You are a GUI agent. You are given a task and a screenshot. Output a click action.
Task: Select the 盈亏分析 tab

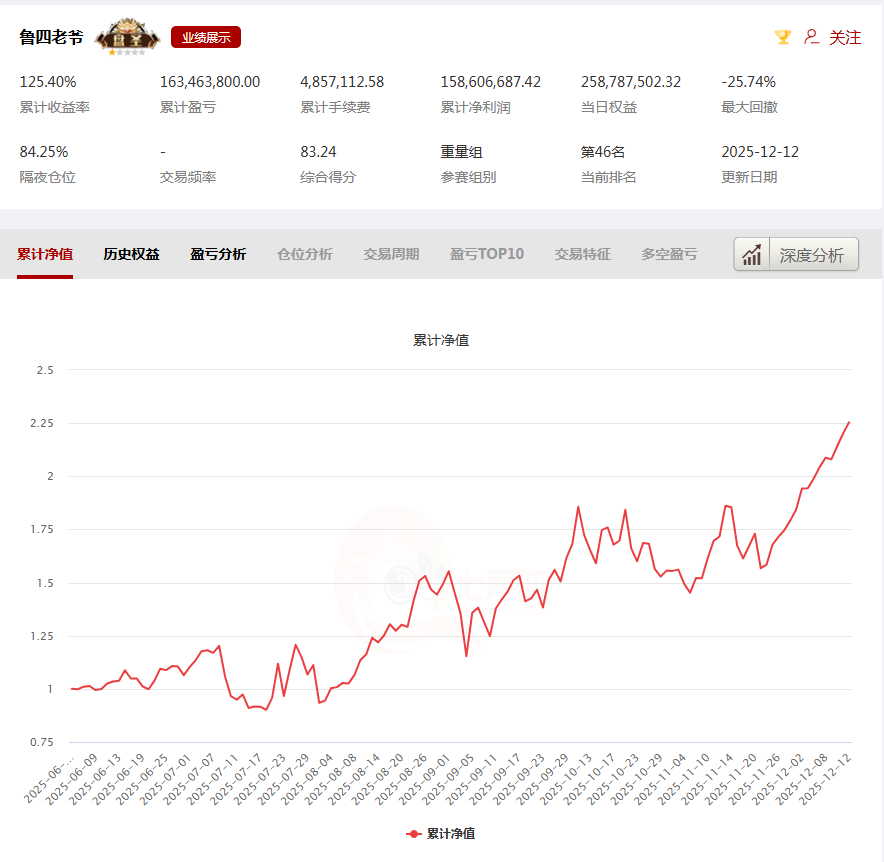point(218,254)
